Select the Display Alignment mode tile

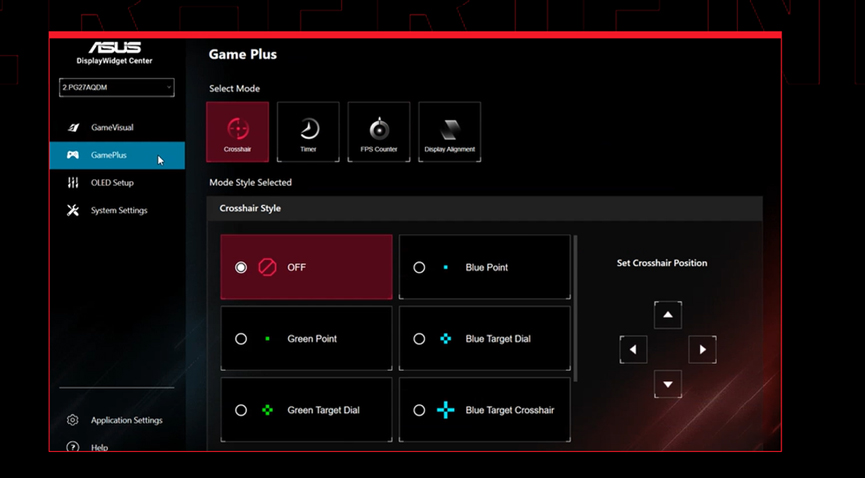[x=450, y=132]
